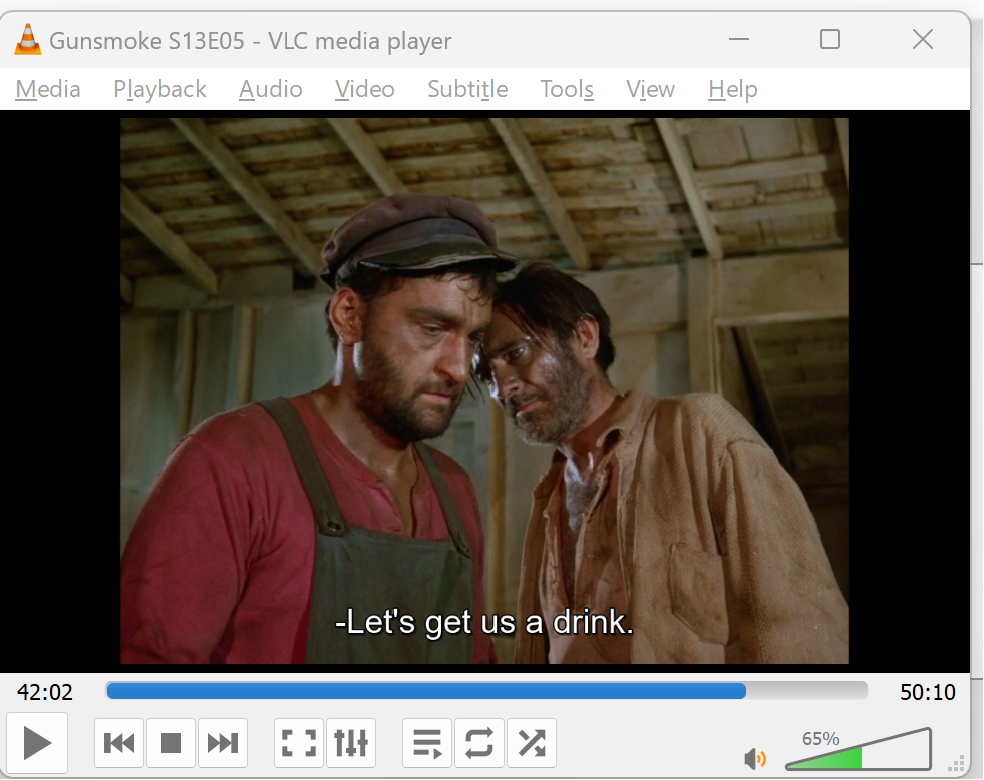
Task: Skip to the next media item
Action: 223,743
